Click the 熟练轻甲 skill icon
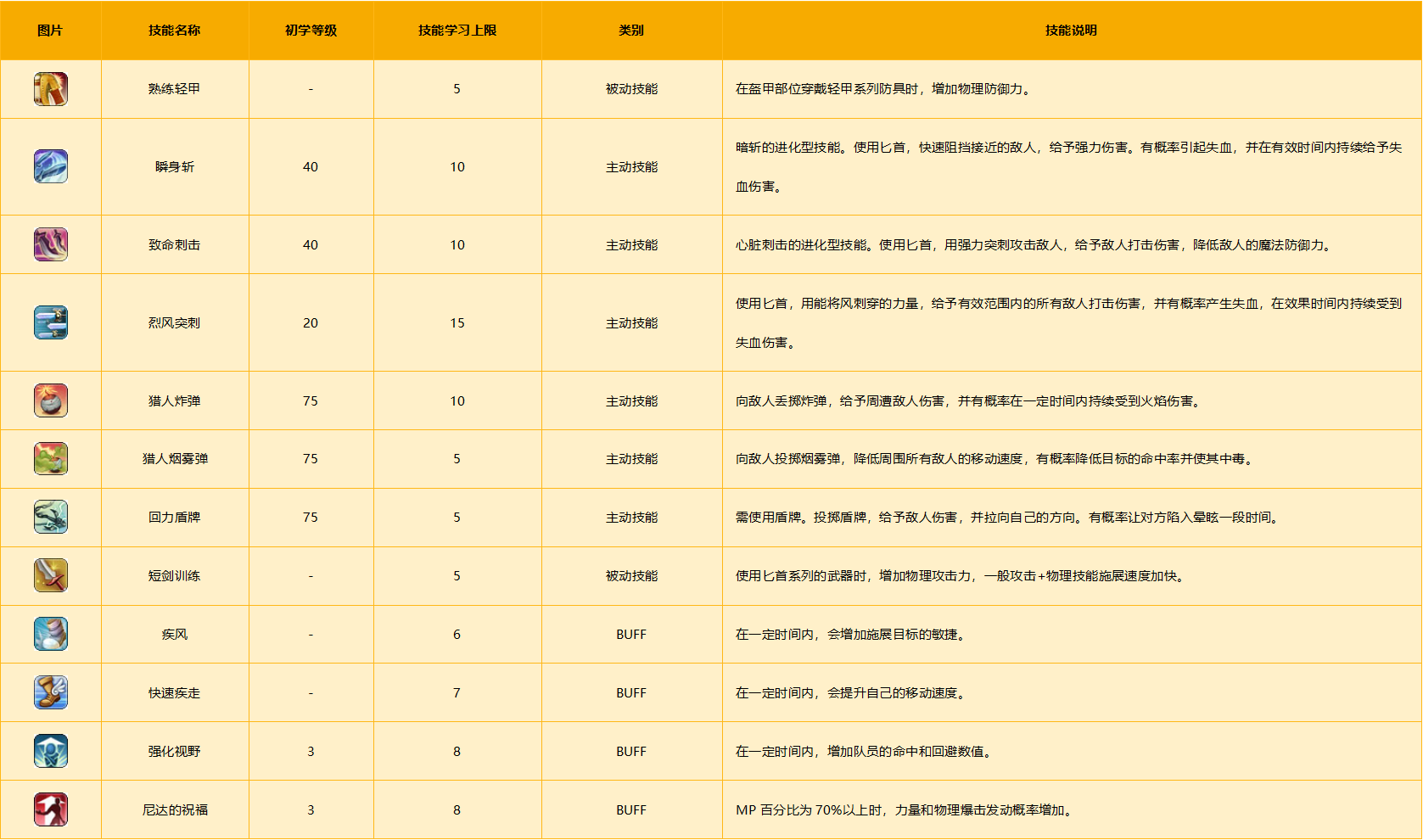Image resolution: width=1423 pixels, height=840 pixels. point(51,89)
